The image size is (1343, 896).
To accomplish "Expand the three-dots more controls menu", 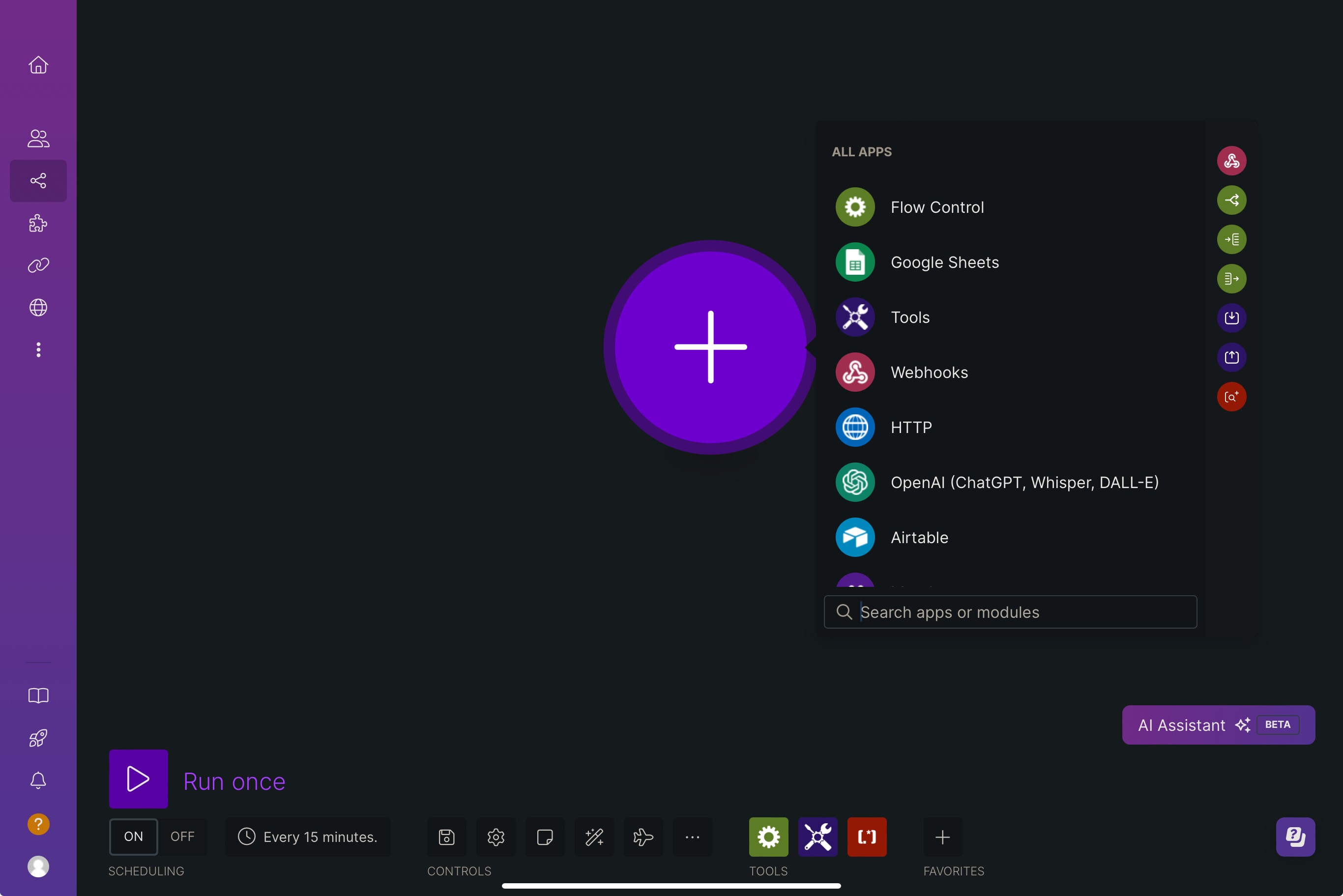I will (692, 837).
